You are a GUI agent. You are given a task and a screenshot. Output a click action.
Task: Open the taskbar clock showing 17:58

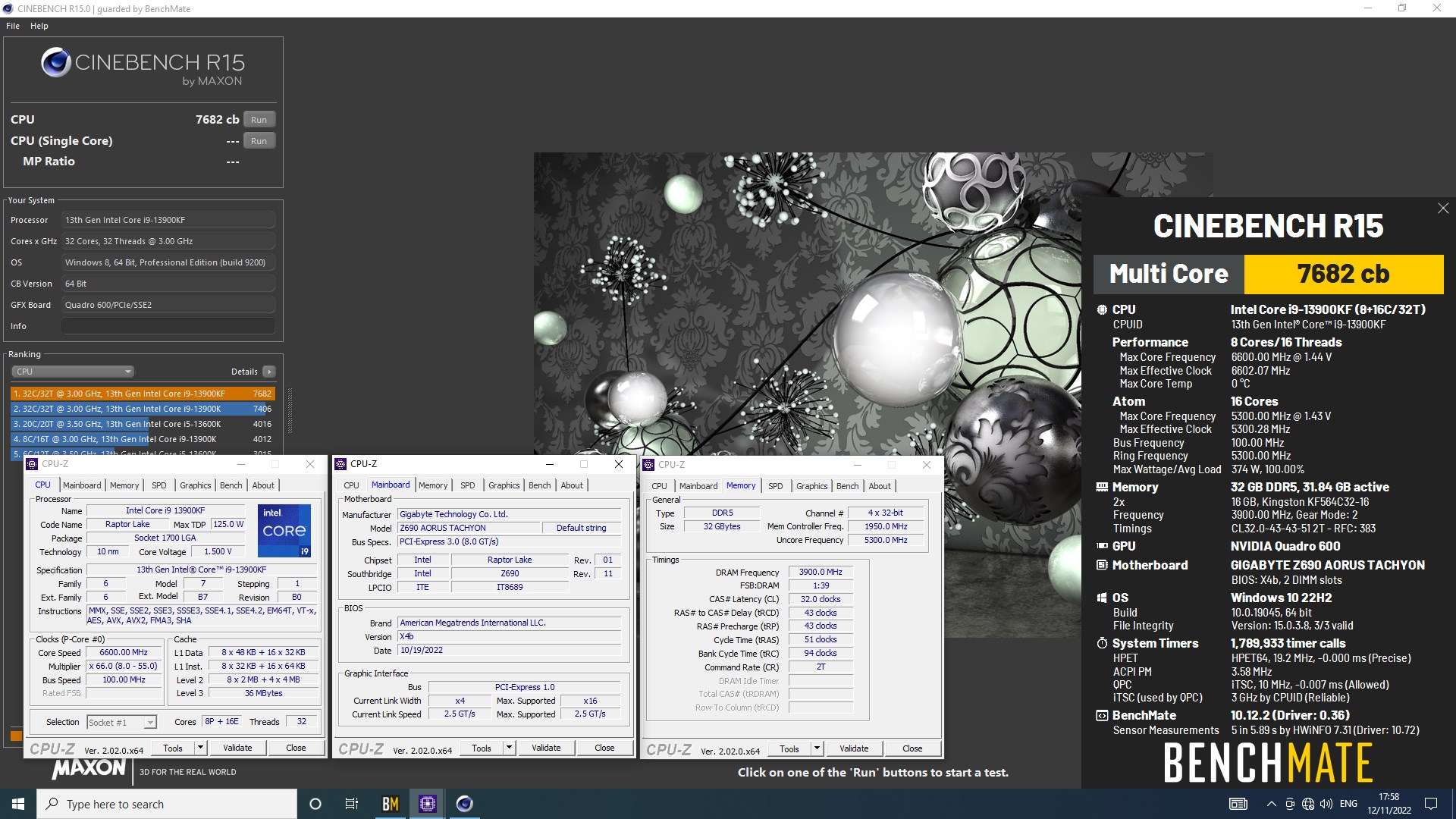[1389, 804]
